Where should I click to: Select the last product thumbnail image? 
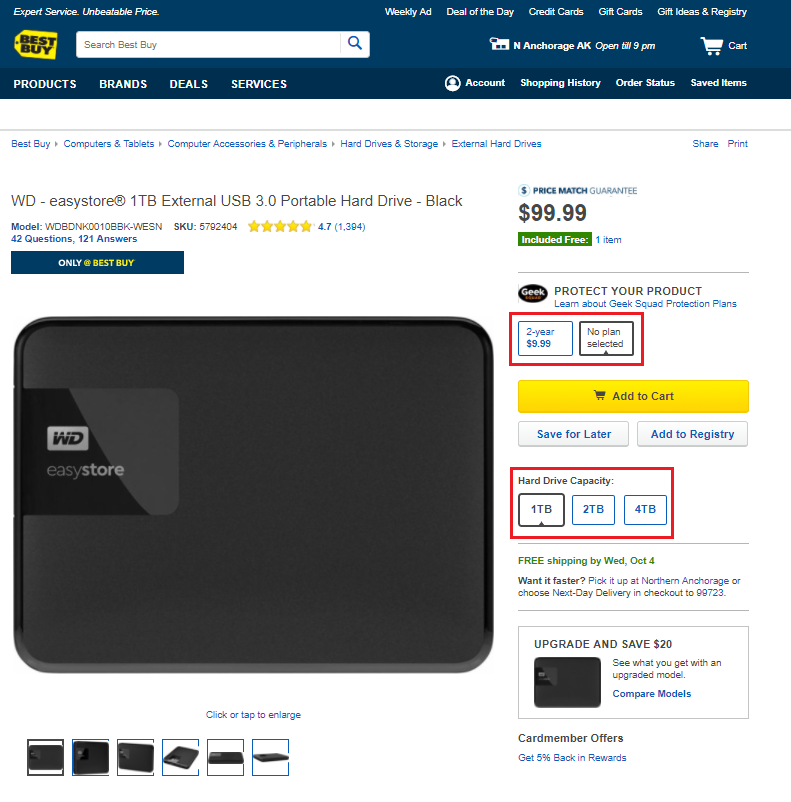271,757
